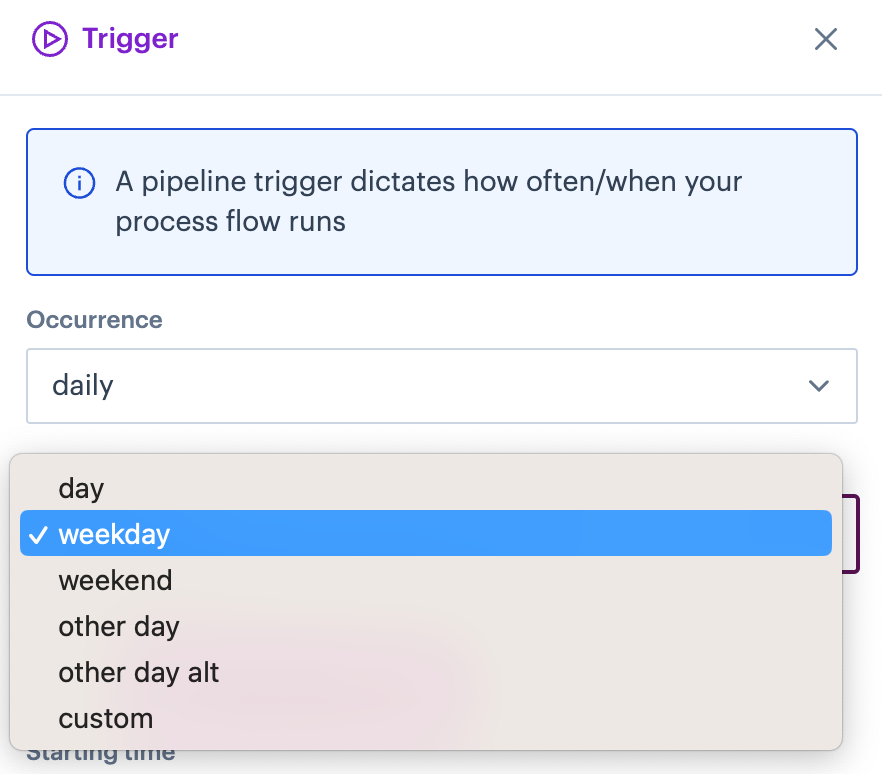Click the Occurrence label
Screen dimensions: 882x774
(94, 320)
